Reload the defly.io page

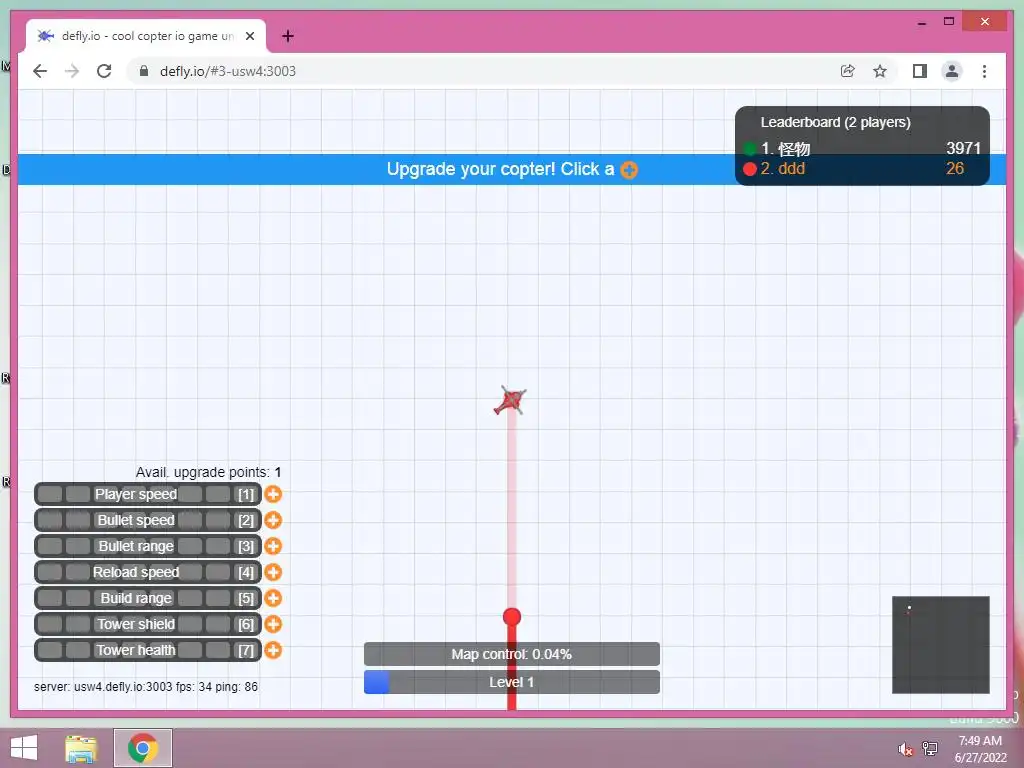point(104,71)
